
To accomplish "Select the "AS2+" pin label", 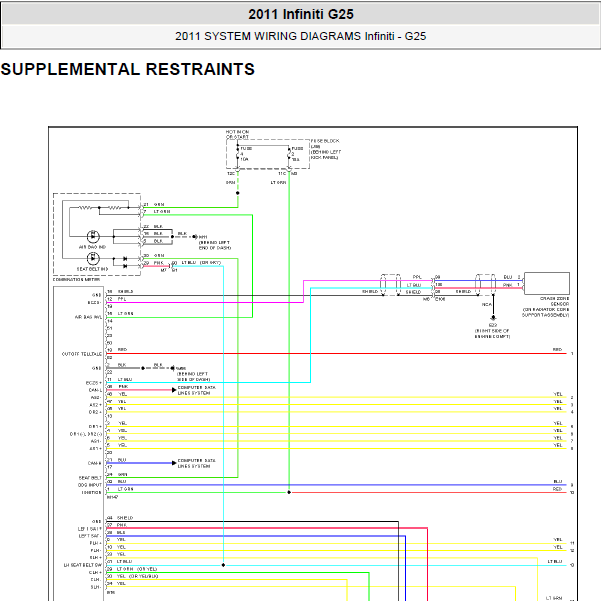I will (x=96, y=405).
